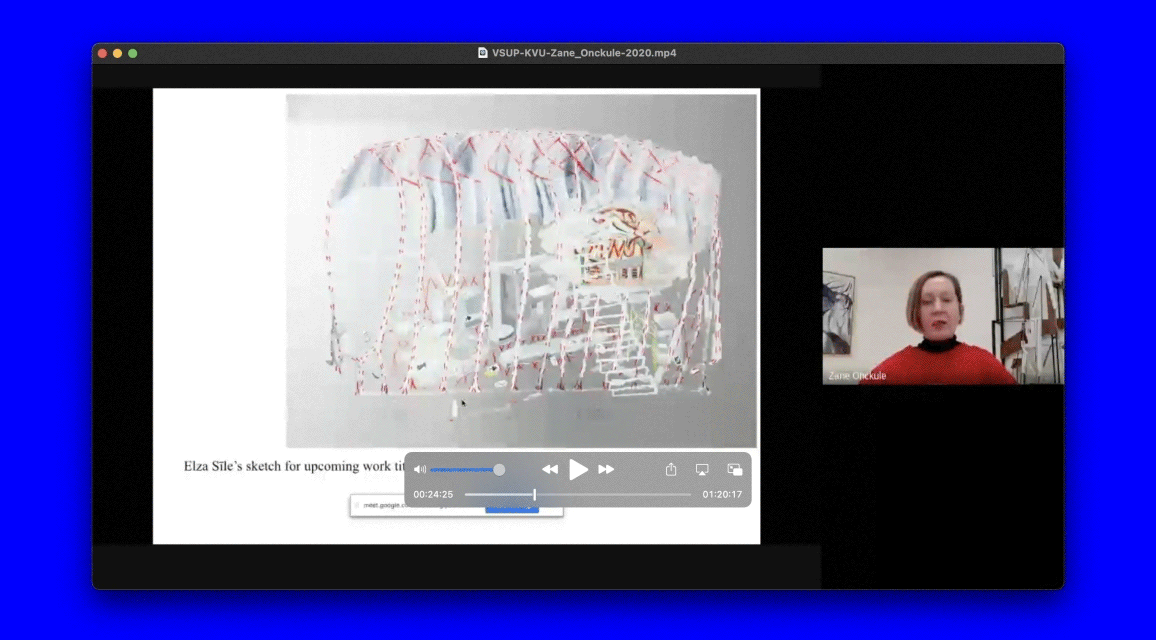1156x640 pixels.
Task: Click the rewind button
Action: (550, 469)
